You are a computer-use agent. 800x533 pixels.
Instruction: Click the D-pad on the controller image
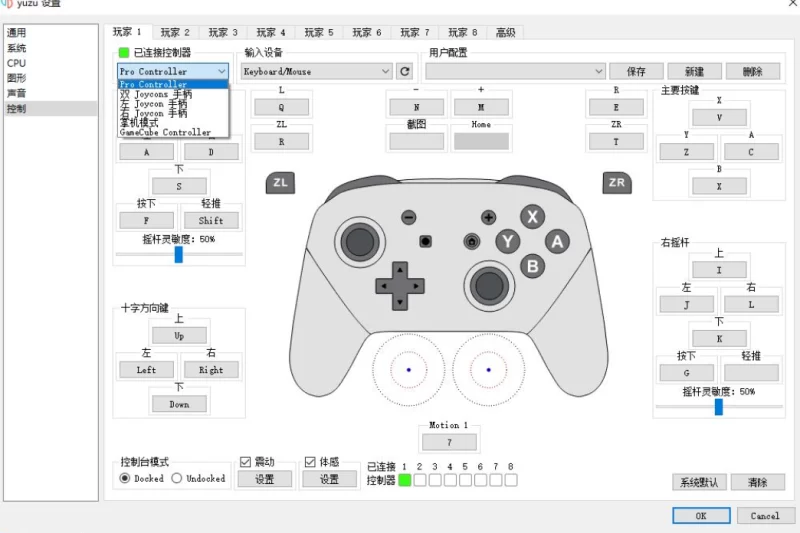click(x=398, y=285)
